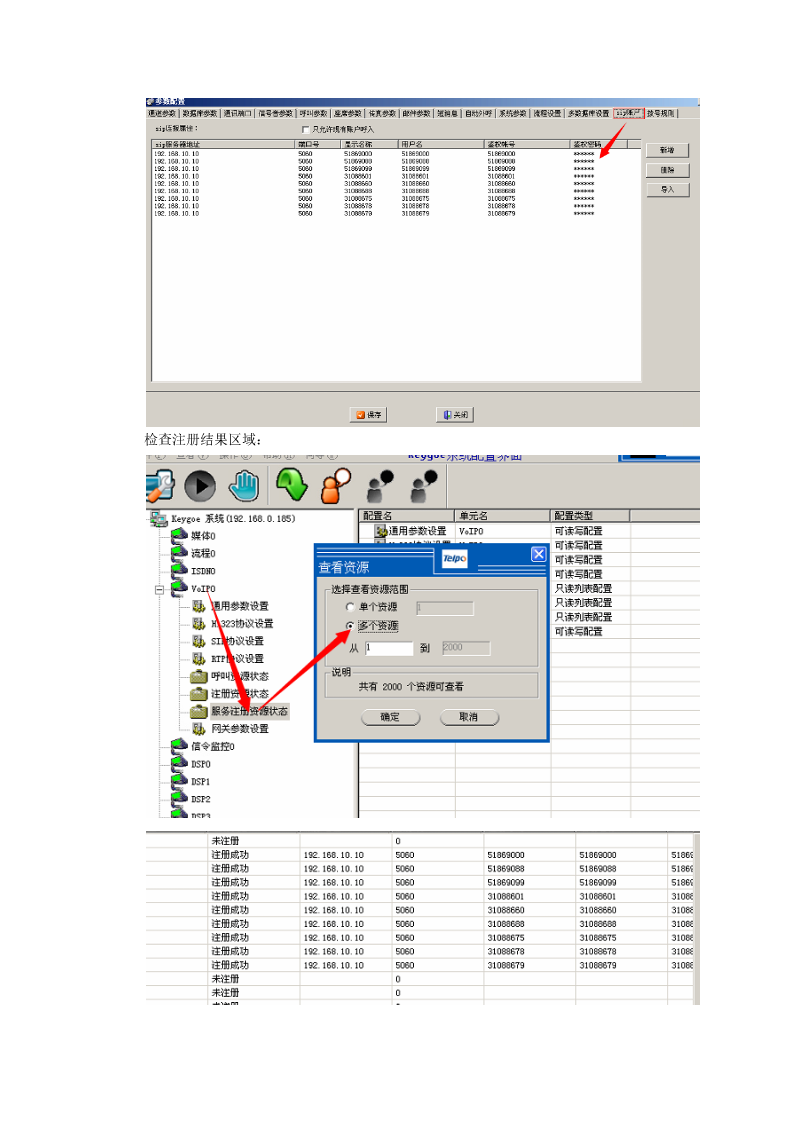
Task: Collapse the VoIP0 tree node
Action: 160,590
